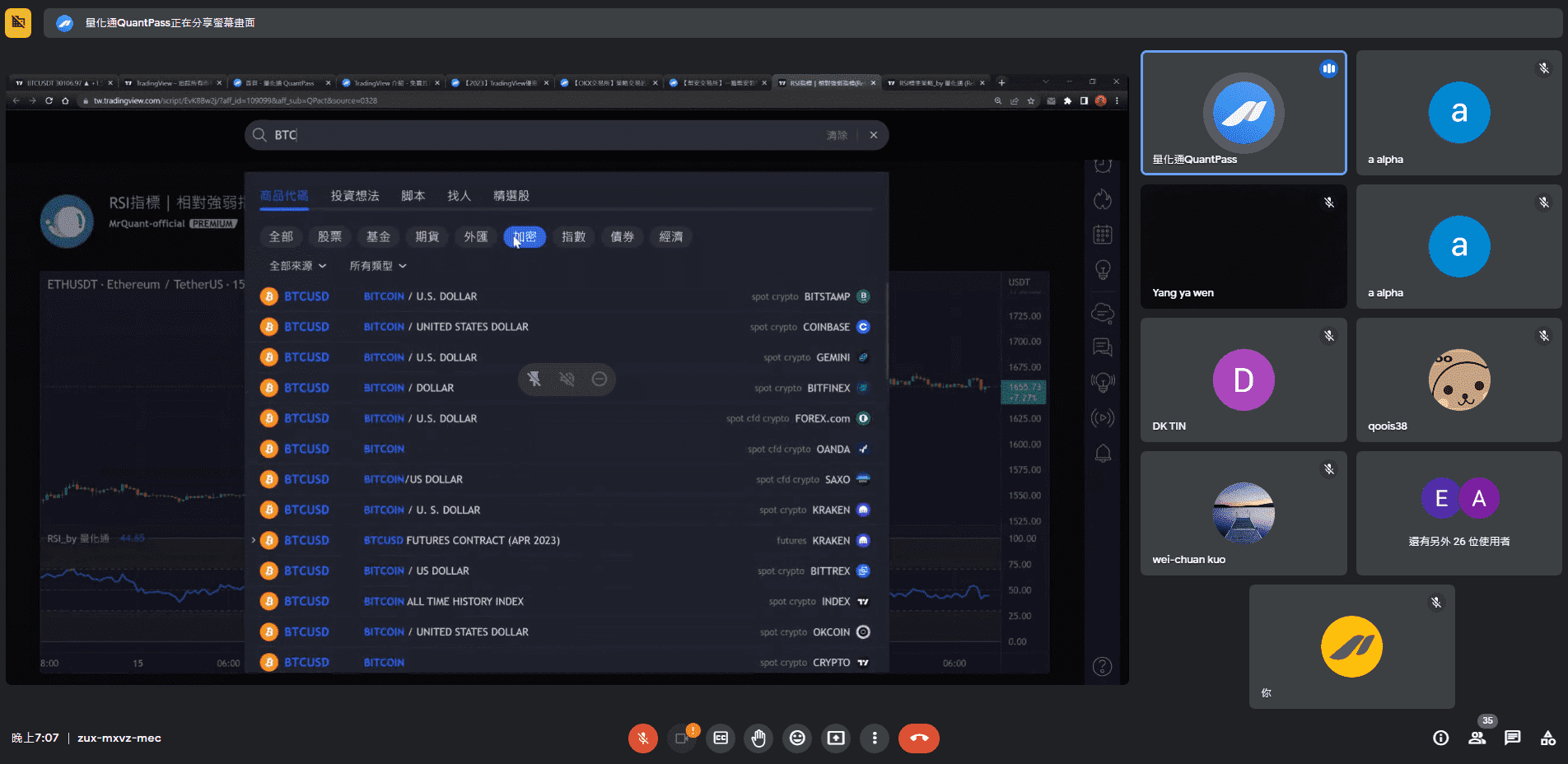Switch to the 腳本 tab
1568x764 pixels.
click(x=413, y=195)
